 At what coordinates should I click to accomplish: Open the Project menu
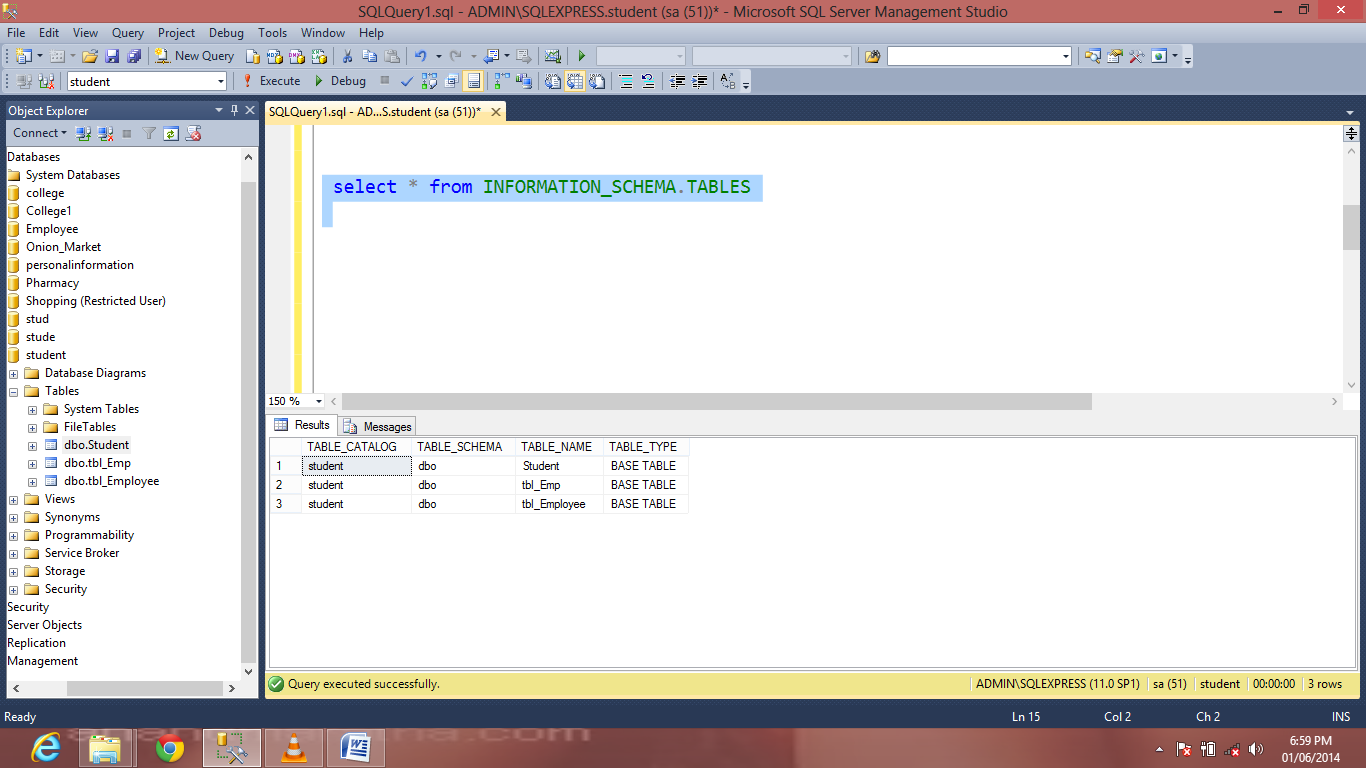click(177, 33)
